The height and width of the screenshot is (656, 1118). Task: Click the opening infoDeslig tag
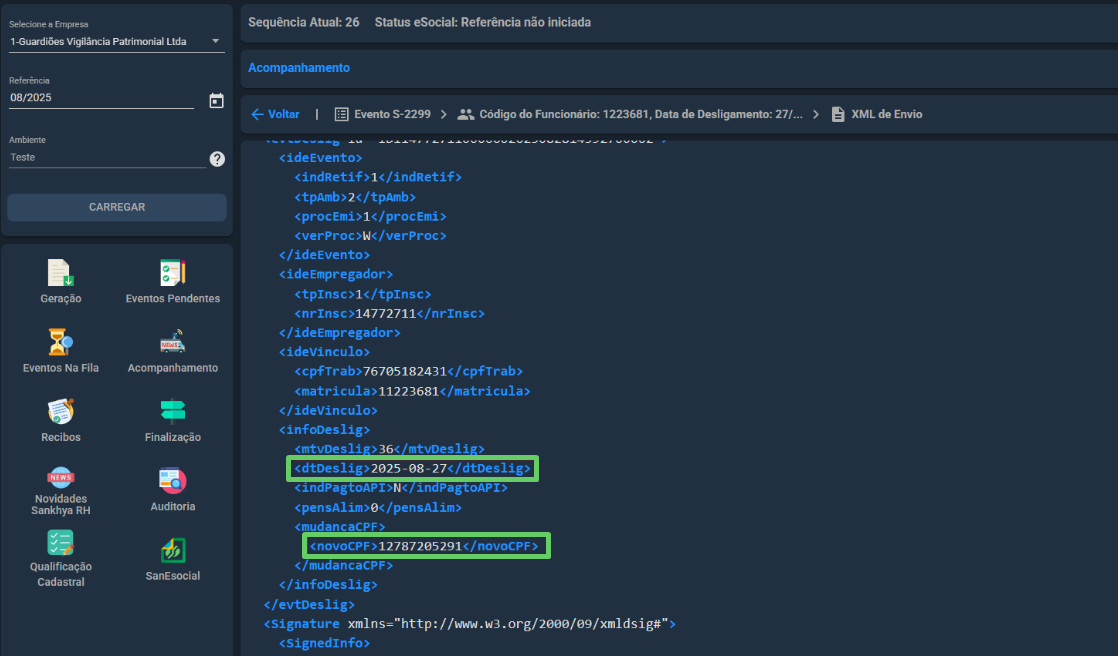[324, 430]
